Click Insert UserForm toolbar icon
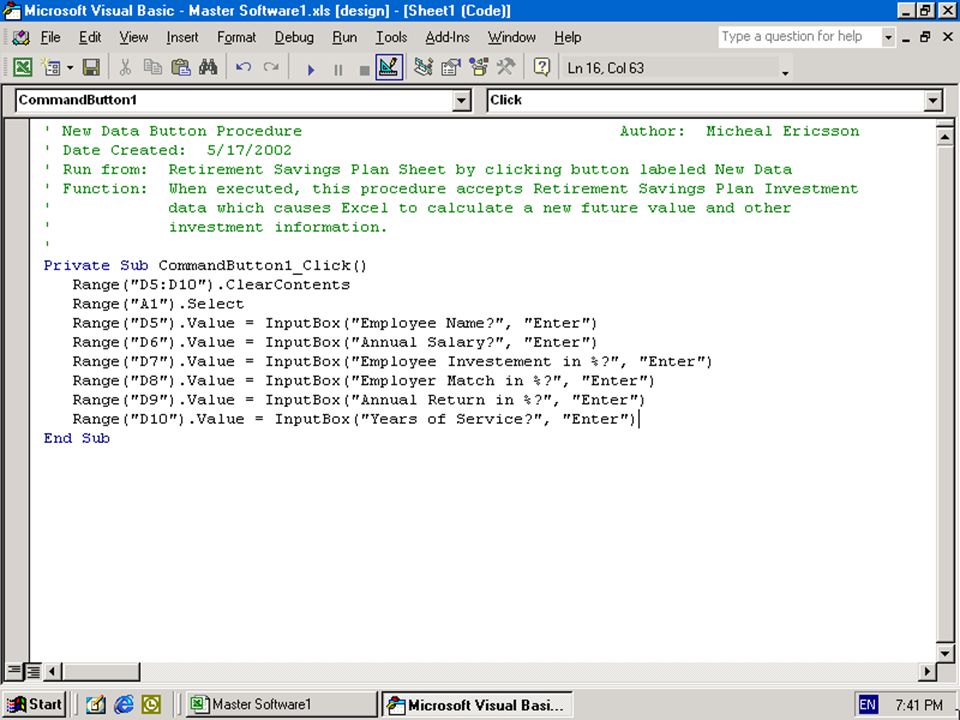Viewport: 960px width, 720px height. click(53, 67)
